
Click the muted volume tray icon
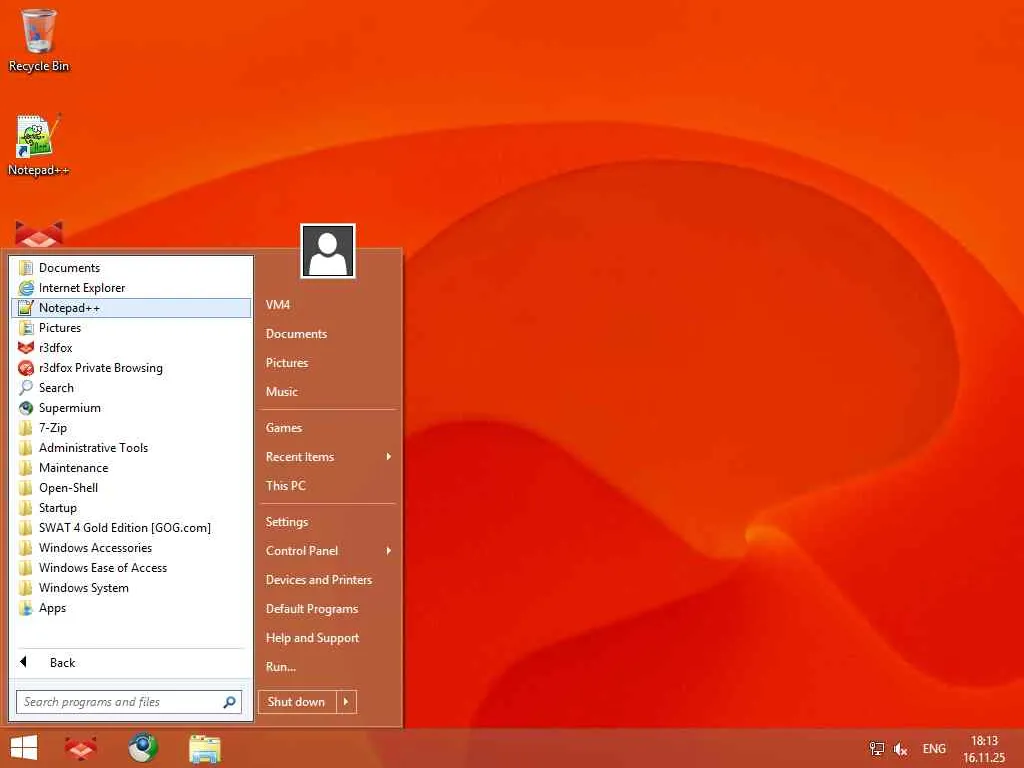(x=901, y=749)
